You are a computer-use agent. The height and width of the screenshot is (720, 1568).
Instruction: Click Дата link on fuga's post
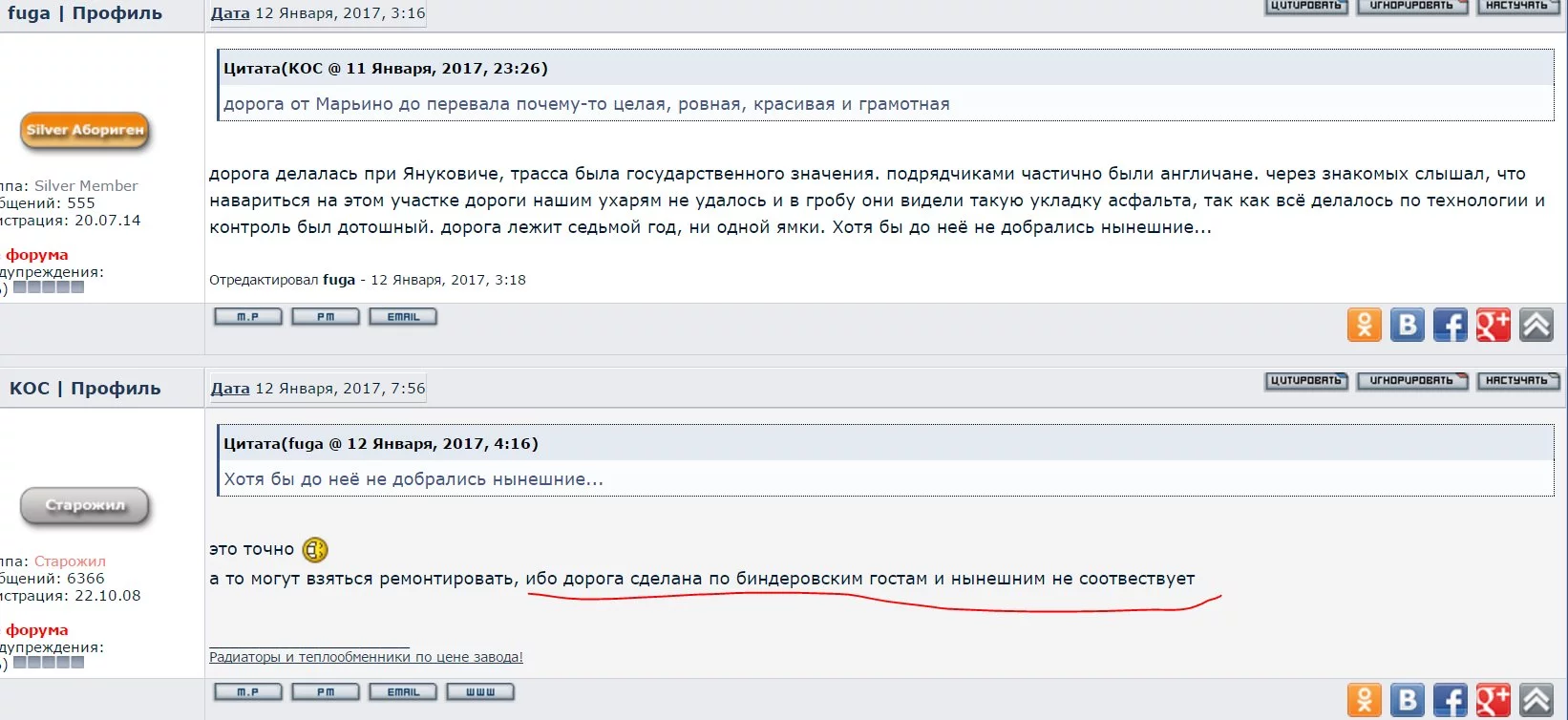pyautogui.click(x=230, y=13)
